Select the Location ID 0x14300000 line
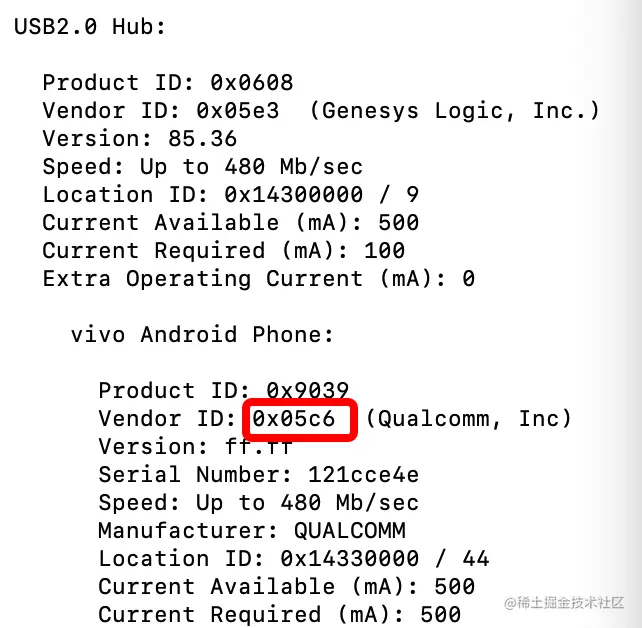Image resolution: width=642 pixels, height=628 pixels. (231, 195)
